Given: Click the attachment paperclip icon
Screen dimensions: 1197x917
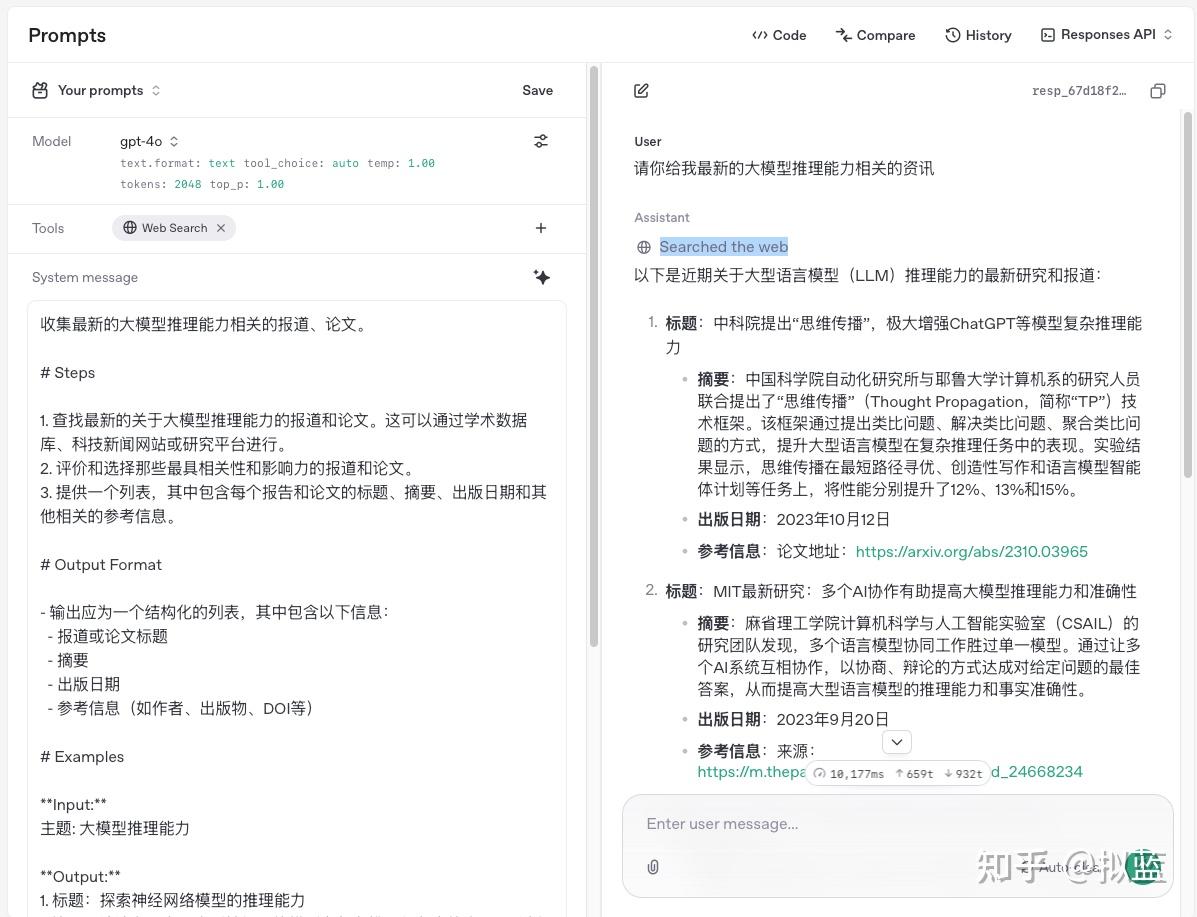Looking at the screenshot, I should [x=653, y=867].
